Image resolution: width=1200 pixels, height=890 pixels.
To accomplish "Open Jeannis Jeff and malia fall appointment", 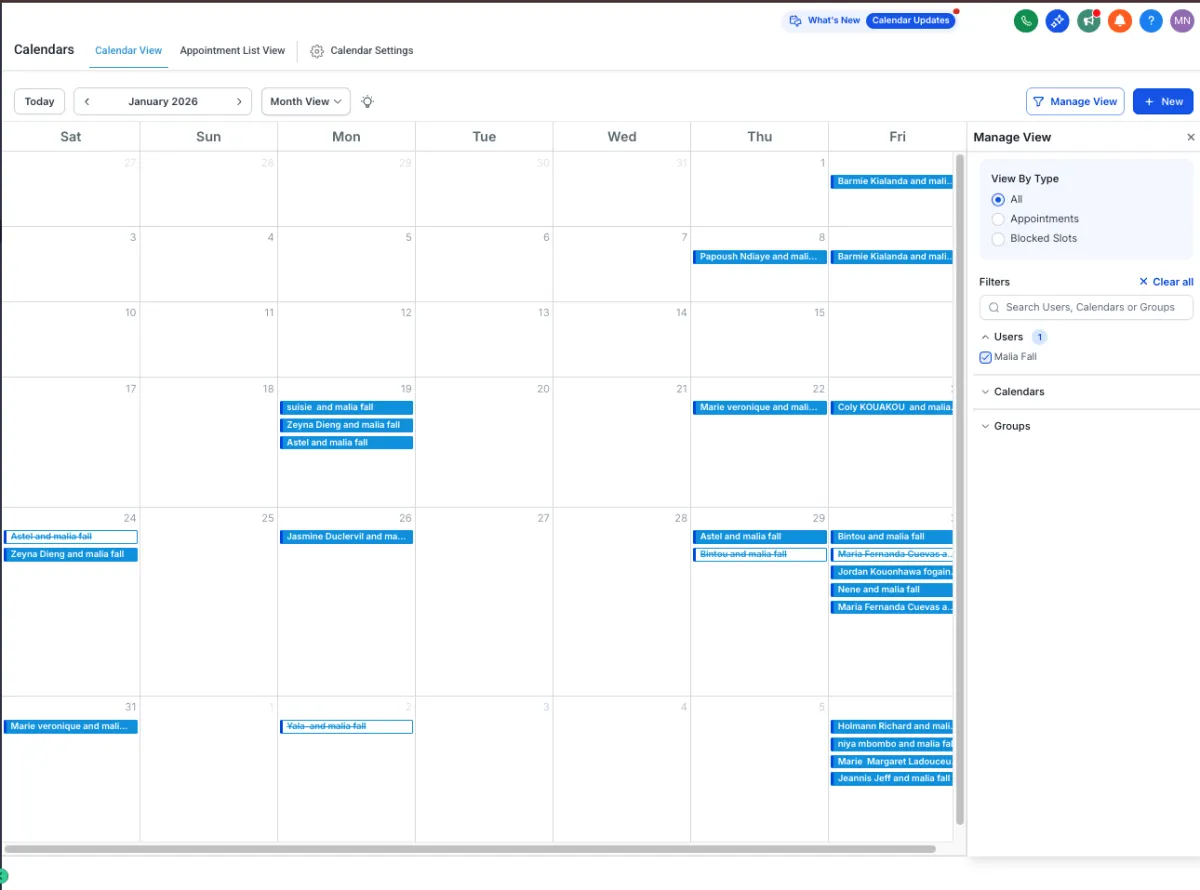I will tap(892, 779).
